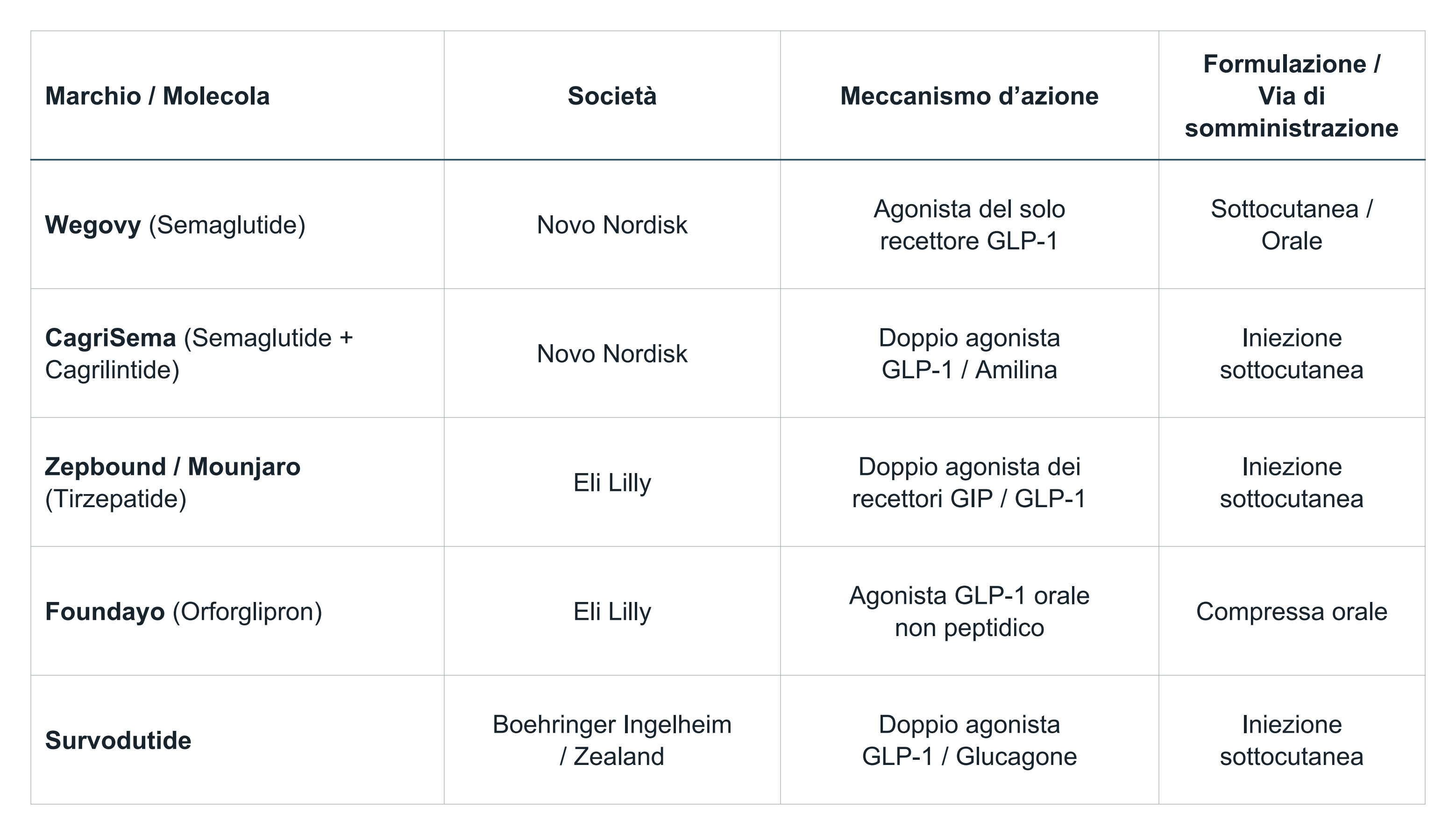Click the Survodutide row label
Image resolution: width=1456 pixels, height=835 pixels.
click(x=118, y=740)
